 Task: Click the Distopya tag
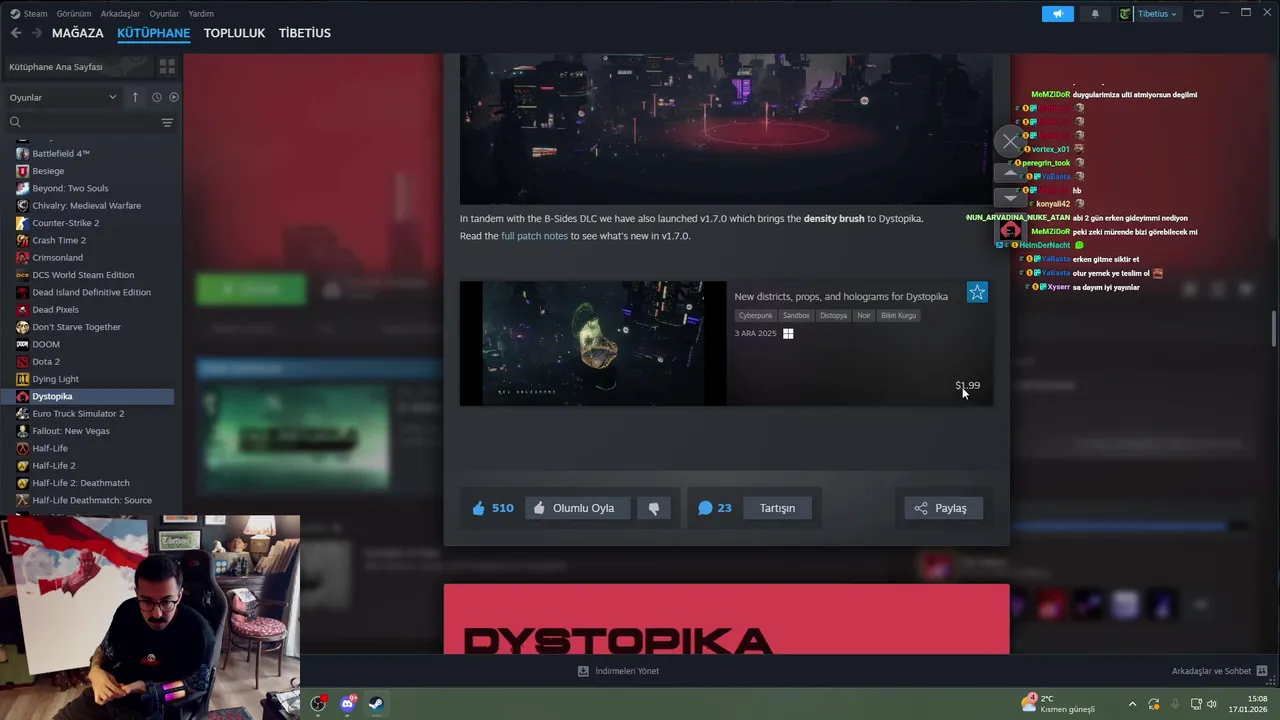point(833,316)
